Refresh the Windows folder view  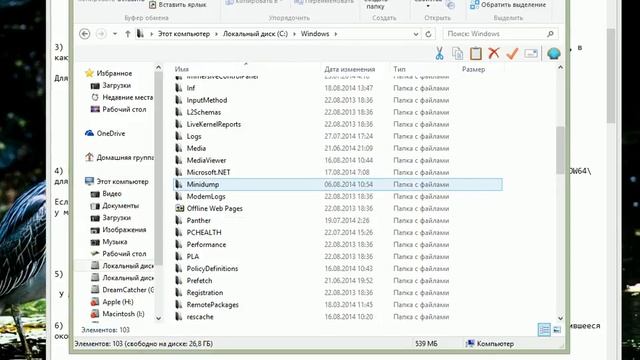tap(428, 34)
